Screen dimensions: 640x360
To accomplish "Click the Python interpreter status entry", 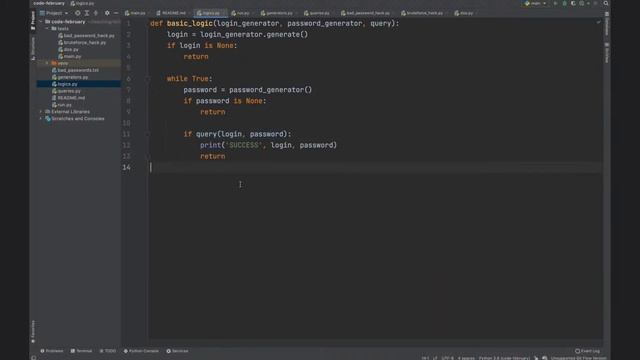I will tap(504, 358).
